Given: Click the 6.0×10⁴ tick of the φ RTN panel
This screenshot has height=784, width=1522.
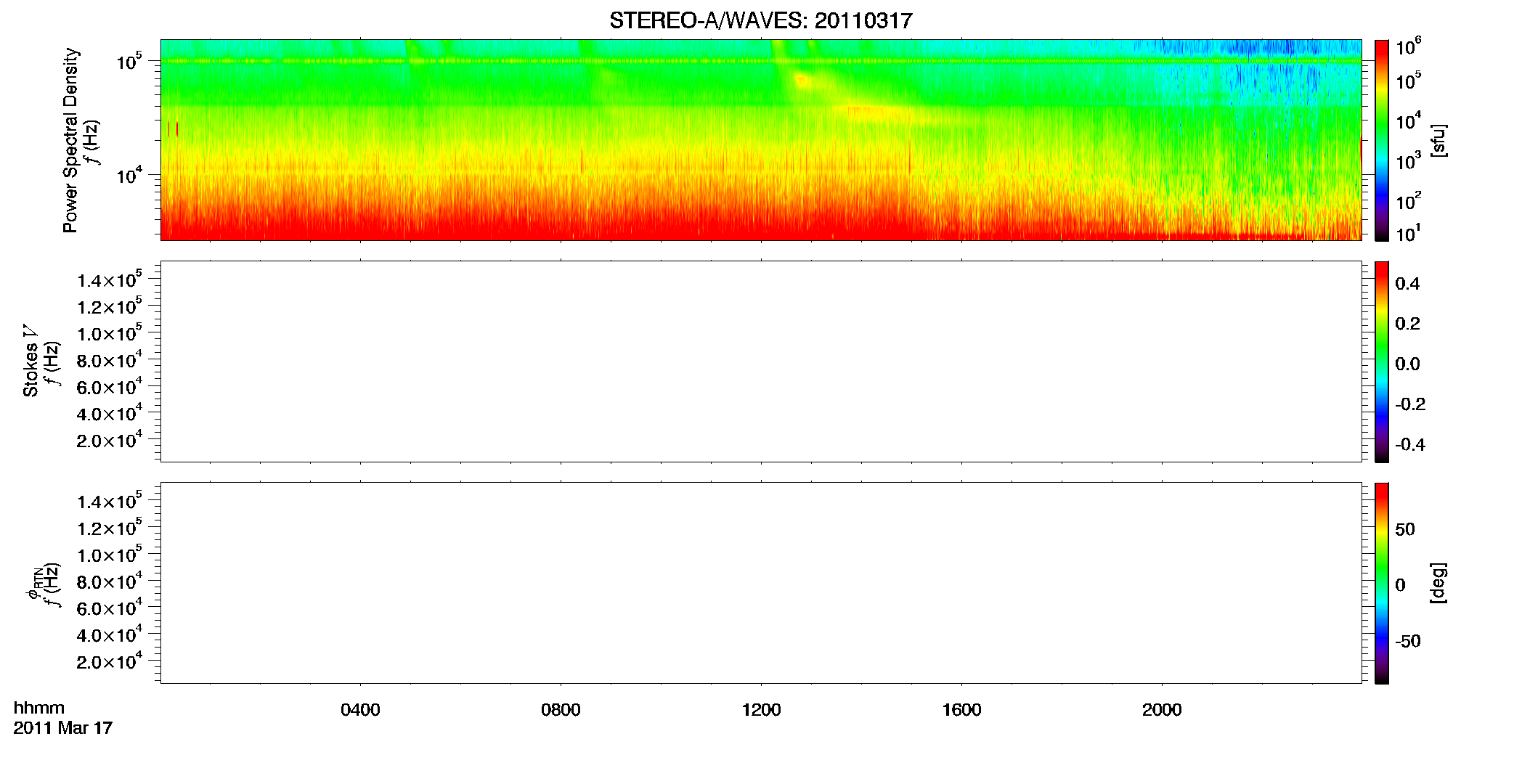Looking at the screenshot, I should [x=110, y=608].
